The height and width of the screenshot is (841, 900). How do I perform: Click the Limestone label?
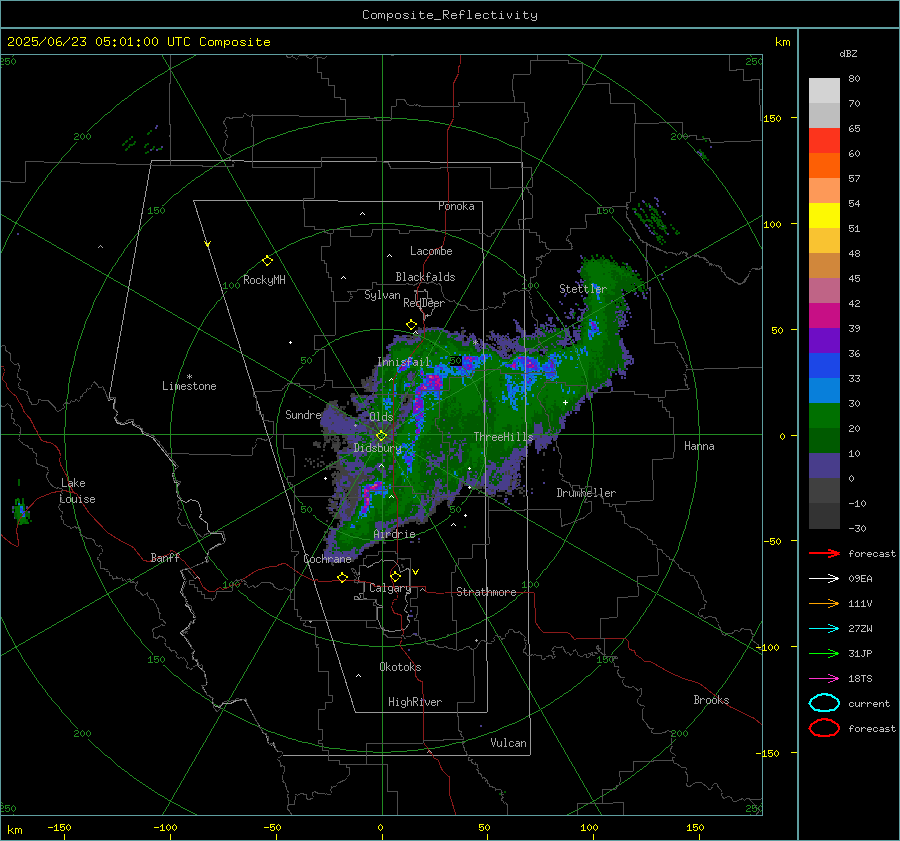(x=189, y=386)
